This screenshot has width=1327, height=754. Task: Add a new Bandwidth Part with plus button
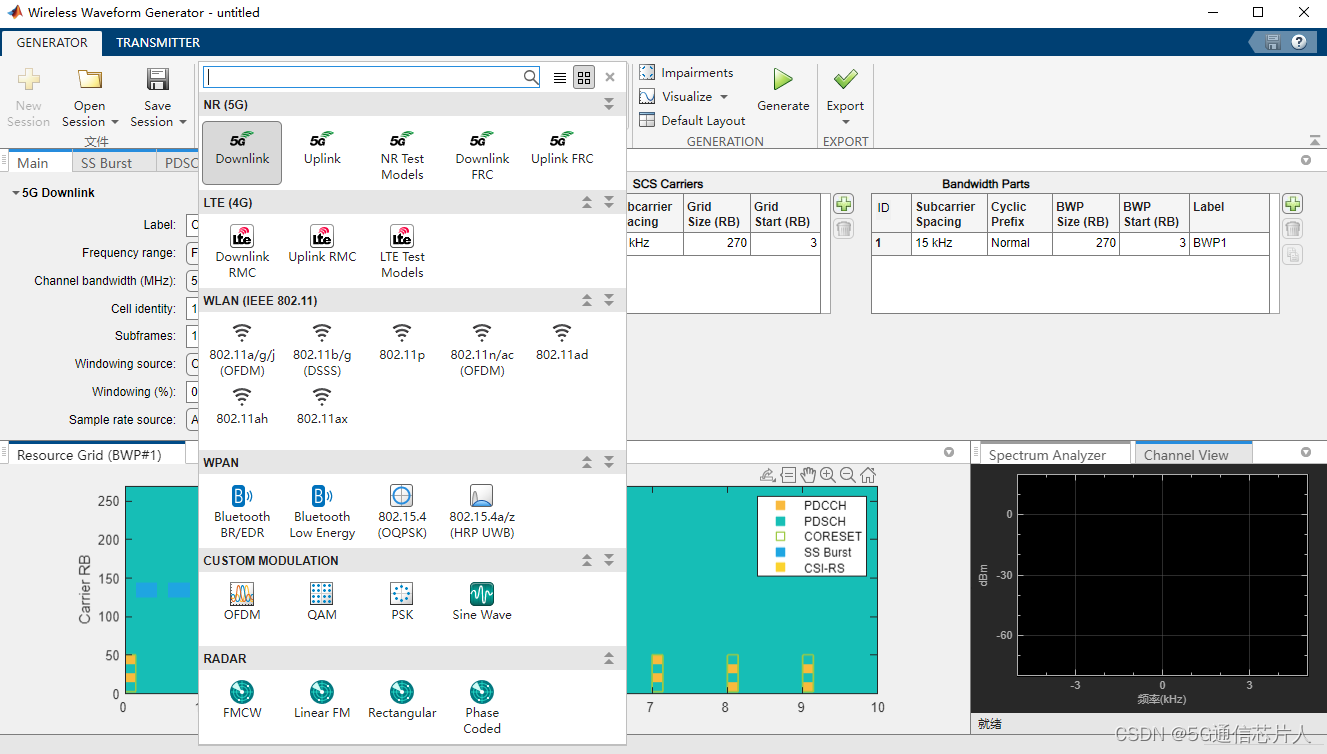(x=1292, y=203)
